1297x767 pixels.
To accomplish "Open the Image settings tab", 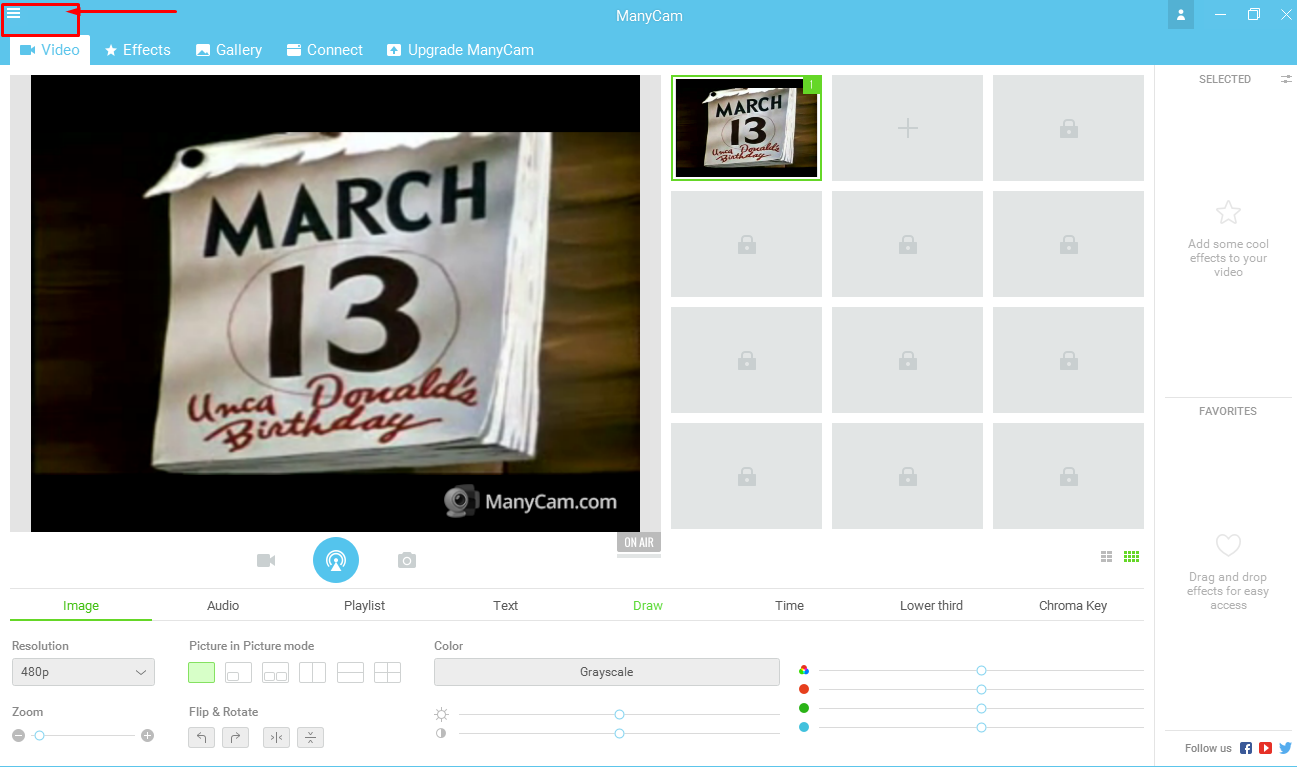I will [81, 605].
